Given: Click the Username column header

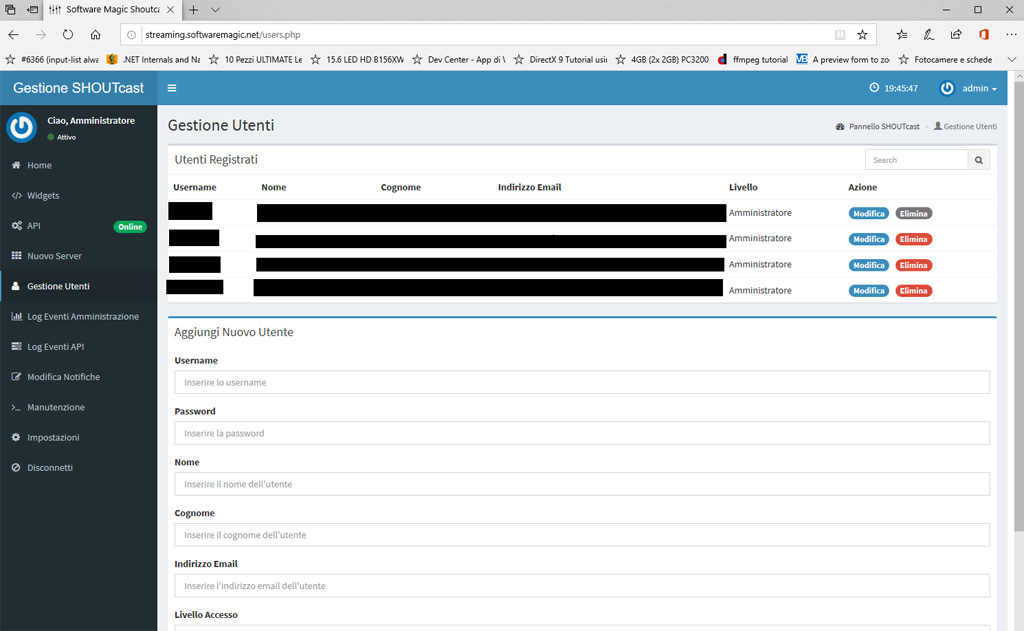Looking at the screenshot, I should pyautogui.click(x=195, y=187).
